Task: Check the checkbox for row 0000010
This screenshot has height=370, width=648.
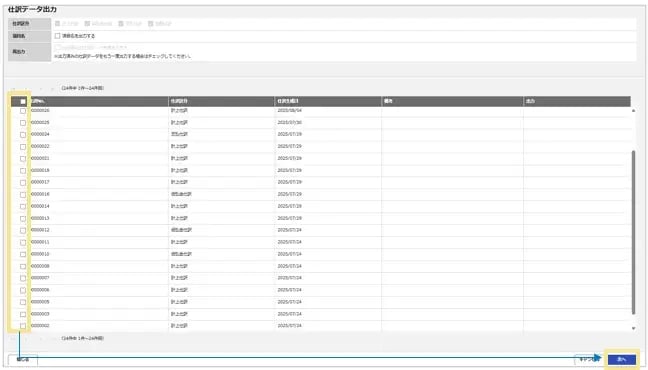Action: [23, 254]
